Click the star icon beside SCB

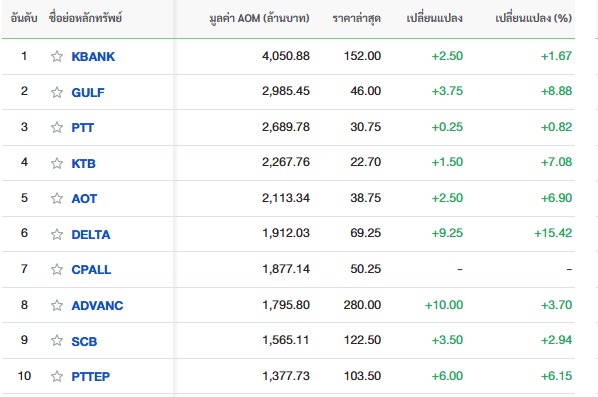57,341
